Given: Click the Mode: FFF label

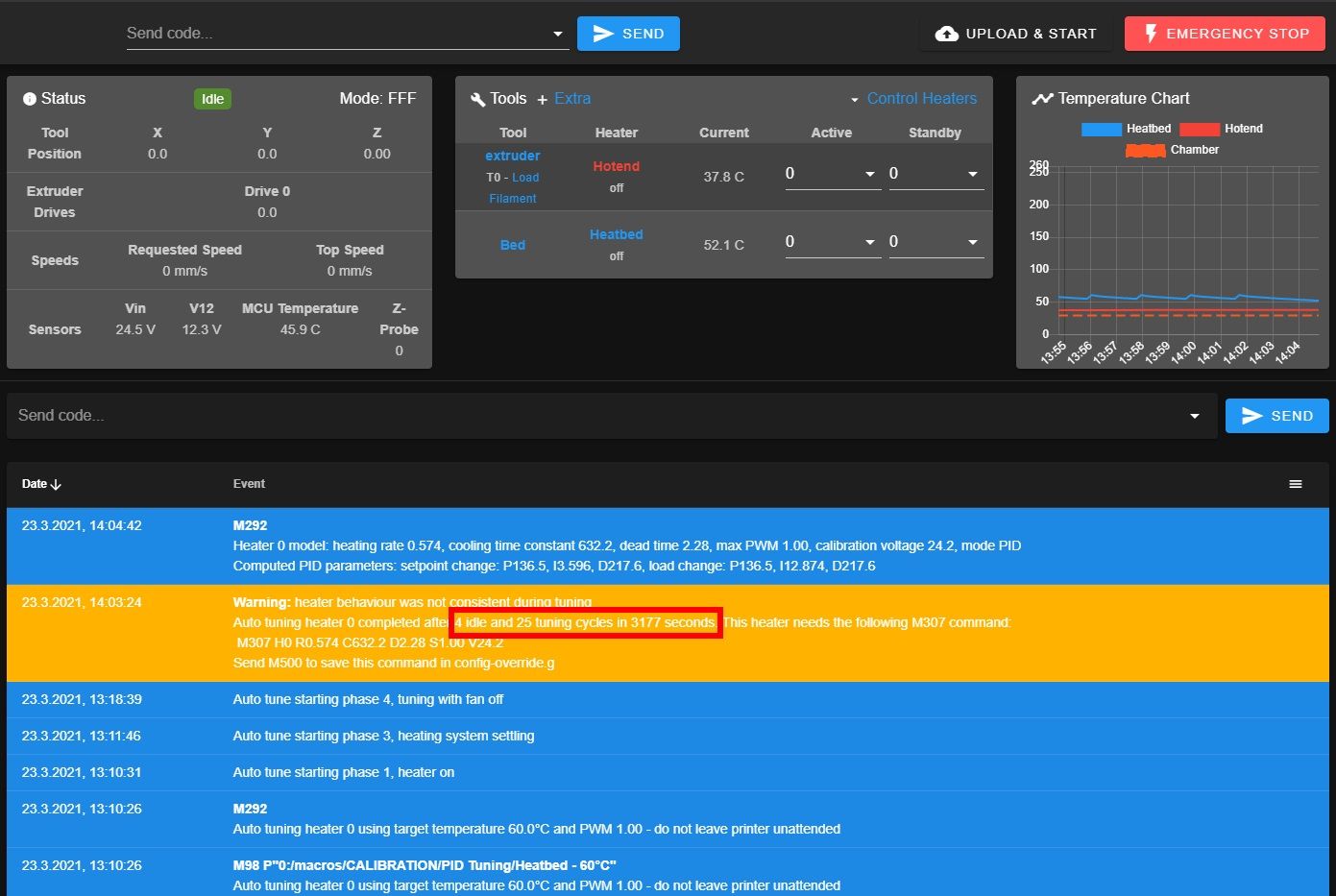Looking at the screenshot, I should 377,99.
